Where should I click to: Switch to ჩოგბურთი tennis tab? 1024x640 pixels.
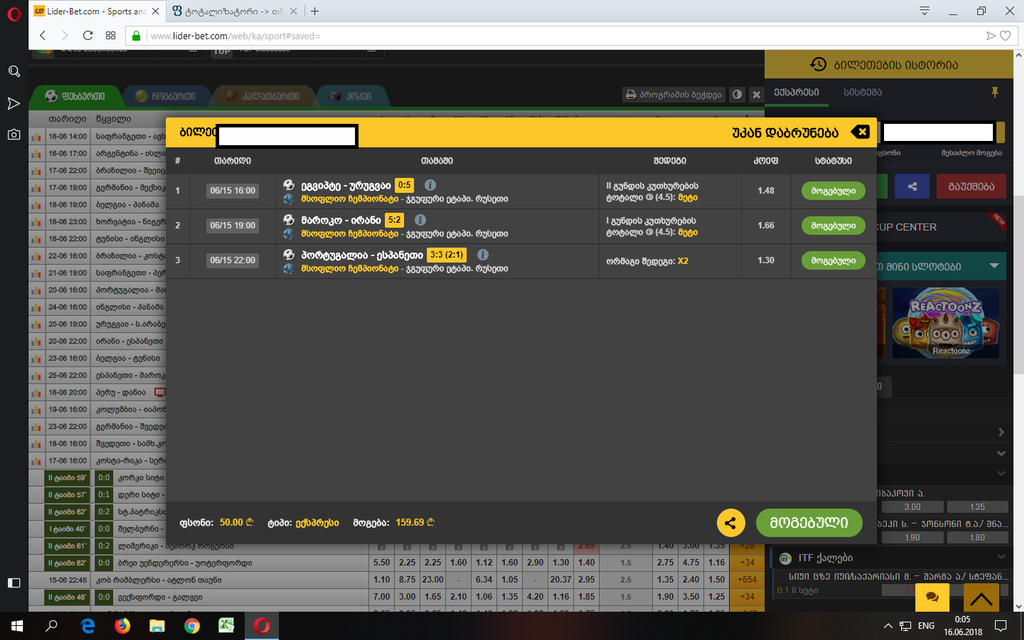pos(167,96)
